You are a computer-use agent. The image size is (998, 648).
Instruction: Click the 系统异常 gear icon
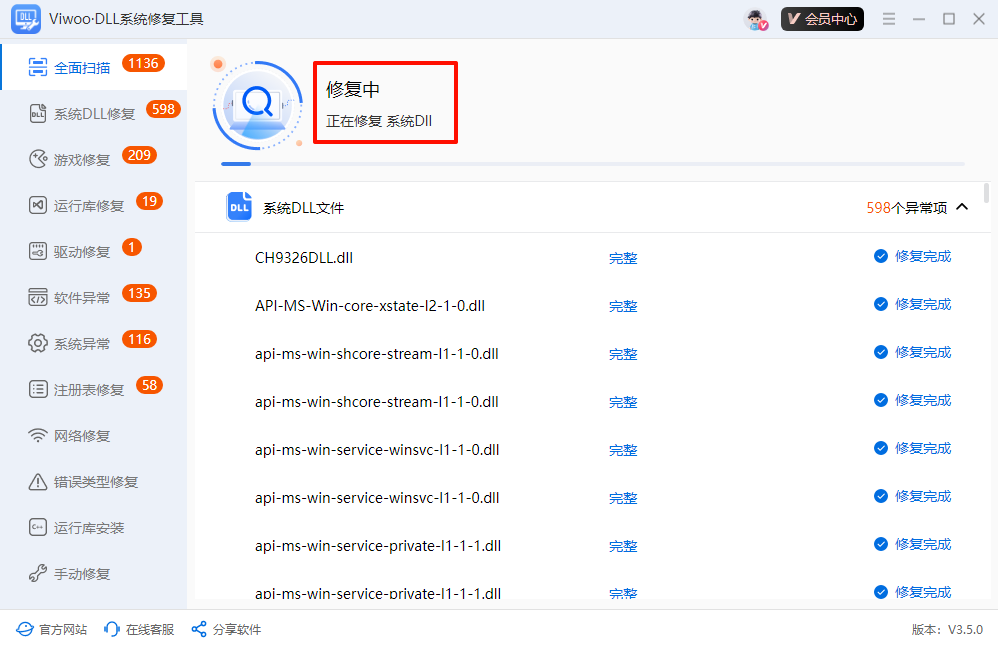coord(38,343)
